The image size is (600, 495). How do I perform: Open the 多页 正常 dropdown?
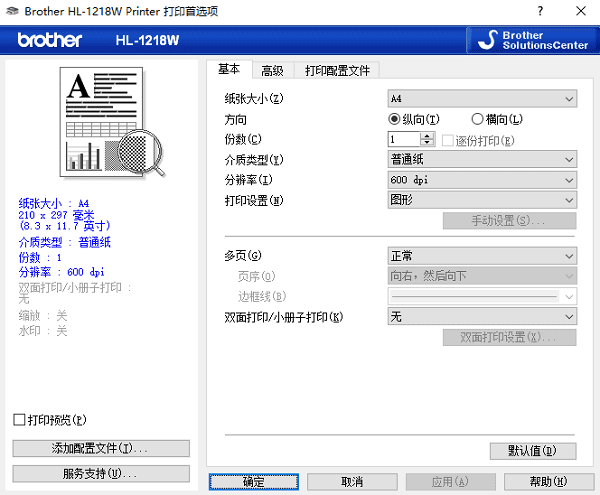point(481,256)
